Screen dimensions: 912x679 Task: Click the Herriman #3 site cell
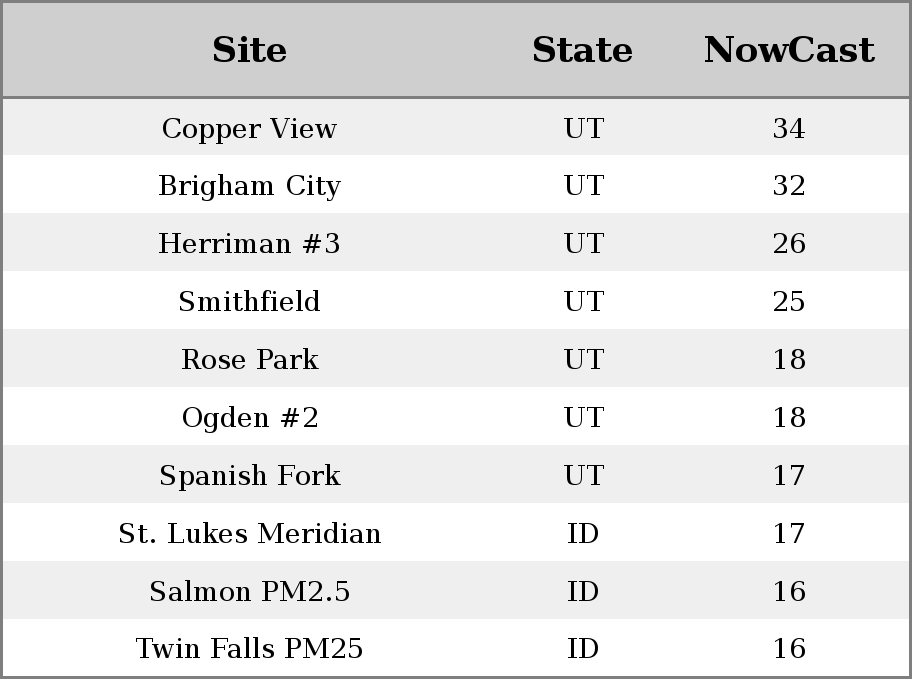coord(249,243)
